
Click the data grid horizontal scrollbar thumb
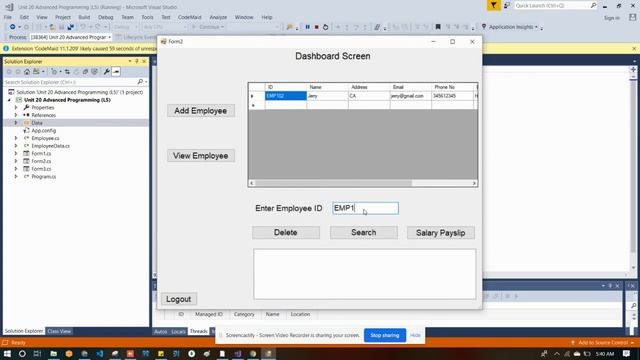coord(333,183)
